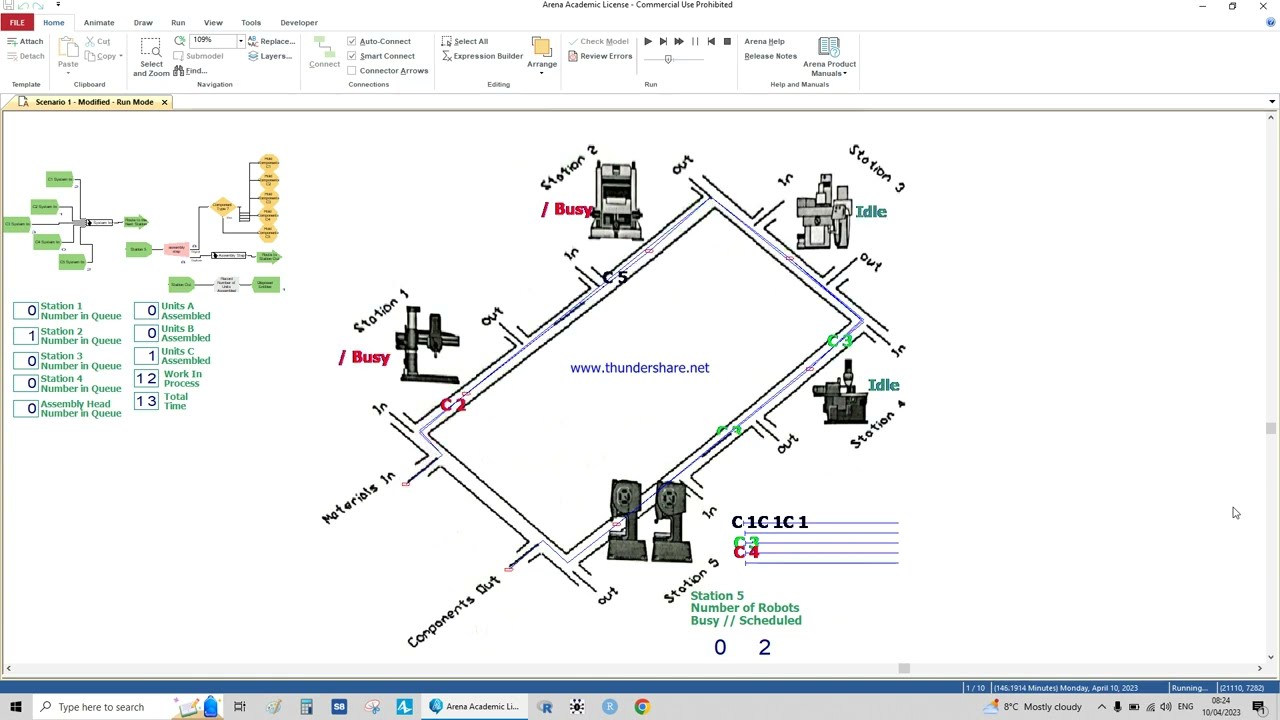Click the Station 3 Idle status label
Screen dimensions: 1280x720
(871, 212)
